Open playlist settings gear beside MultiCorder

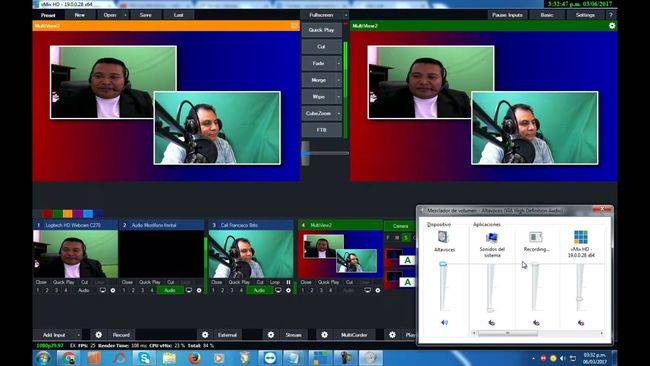point(392,334)
